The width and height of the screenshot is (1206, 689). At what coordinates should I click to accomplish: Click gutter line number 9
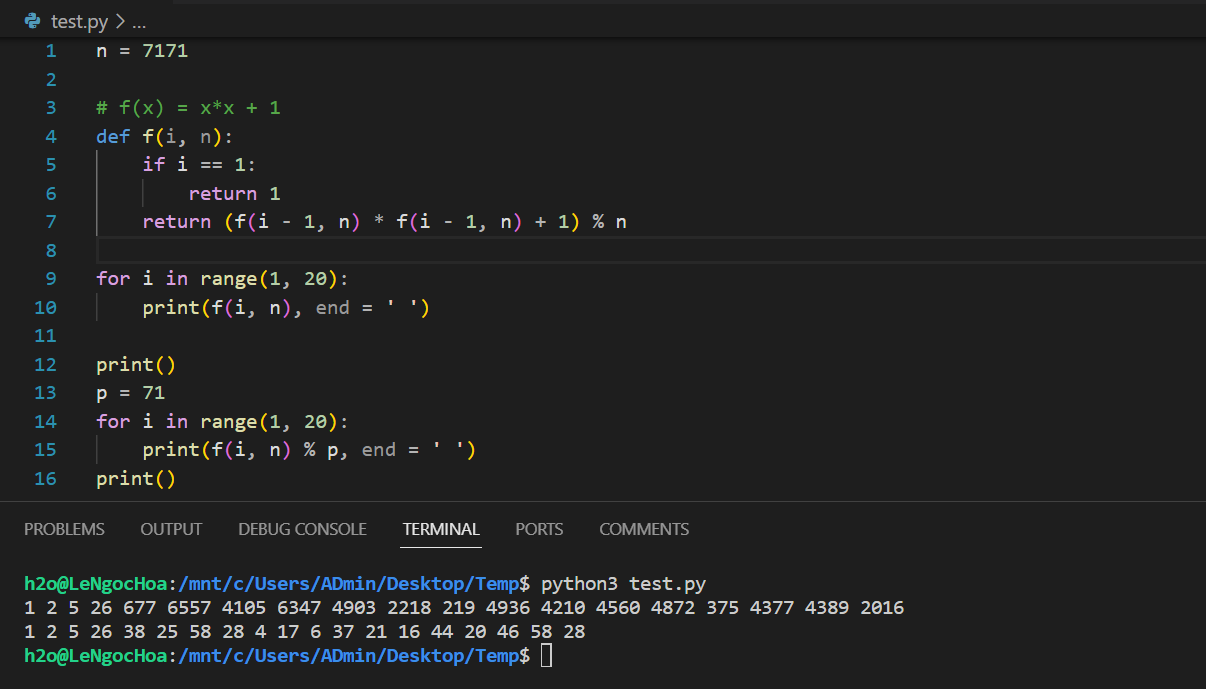pos(51,279)
